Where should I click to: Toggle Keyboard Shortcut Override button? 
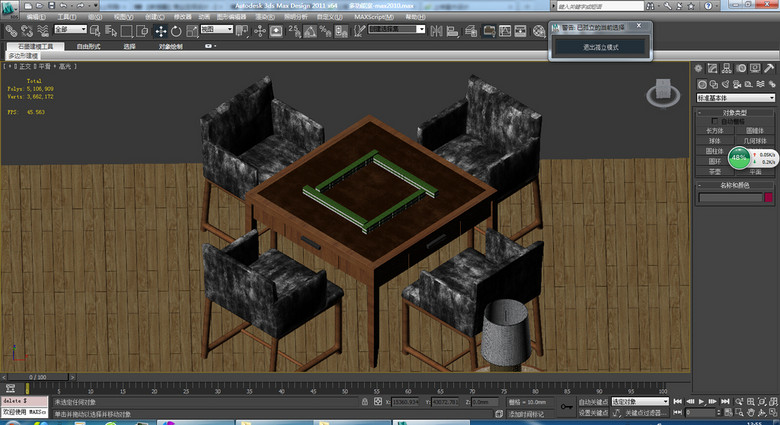point(276,31)
